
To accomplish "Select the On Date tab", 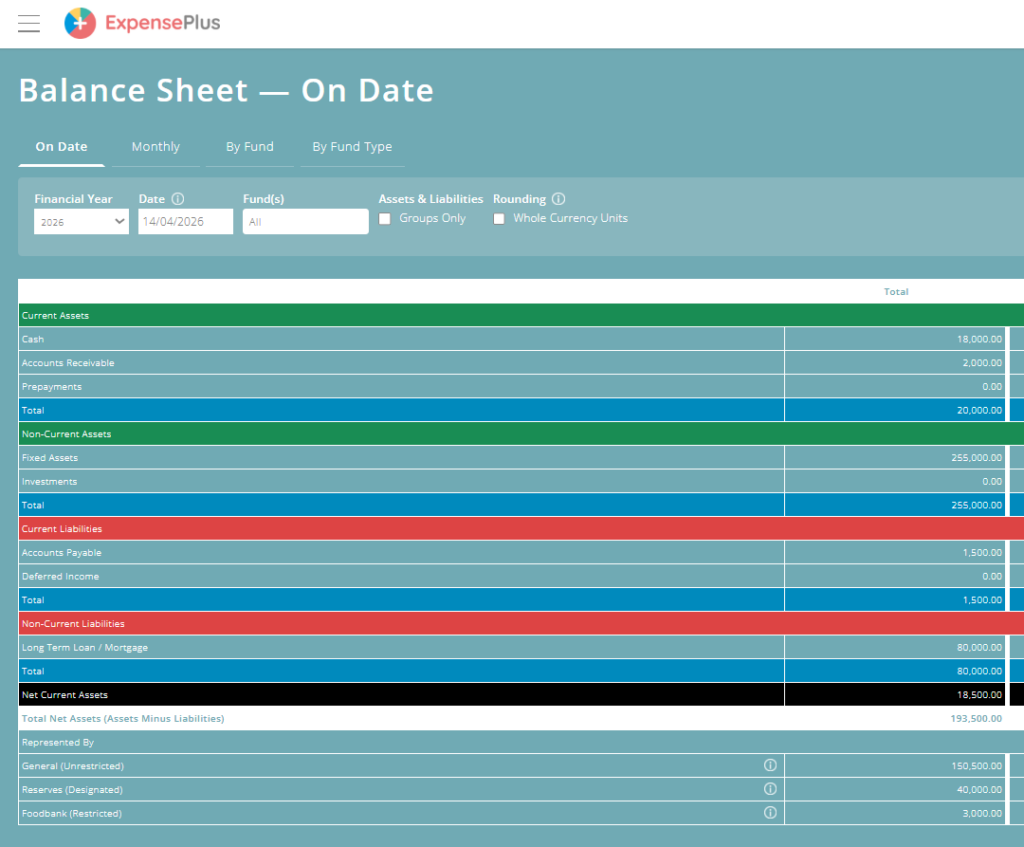I will [x=61, y=147].
